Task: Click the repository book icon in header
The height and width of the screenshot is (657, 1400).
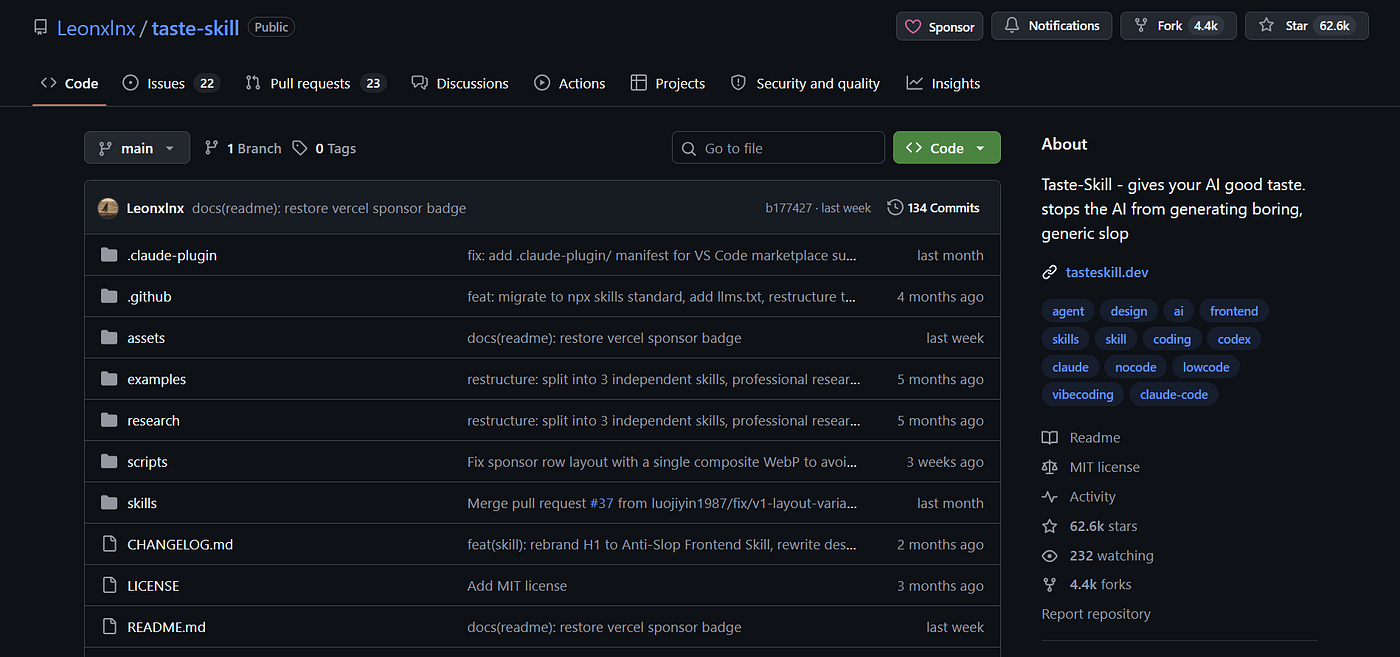Action: coord(40,28)
